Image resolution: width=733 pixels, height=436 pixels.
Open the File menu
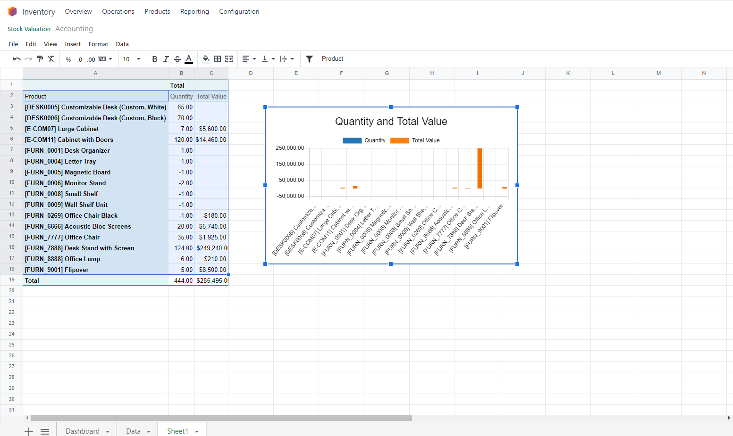pyautogui.click(x=13, y=44)
